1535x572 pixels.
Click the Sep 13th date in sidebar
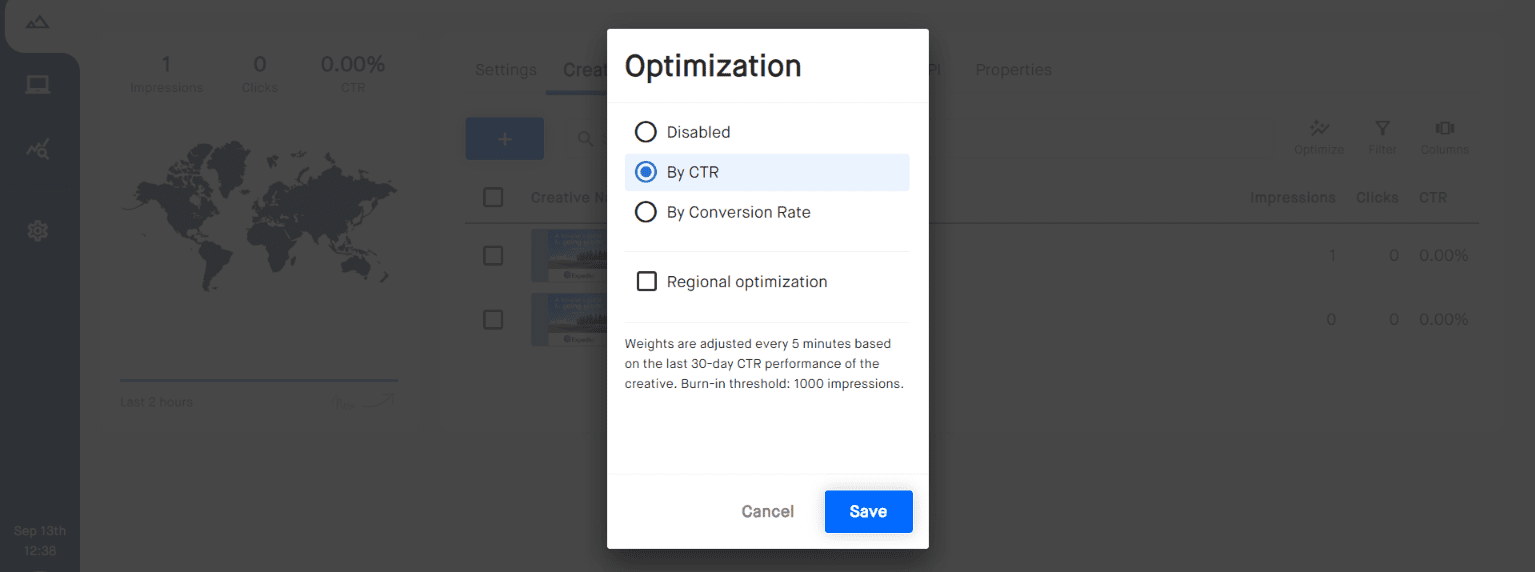(x=40, y=531)
